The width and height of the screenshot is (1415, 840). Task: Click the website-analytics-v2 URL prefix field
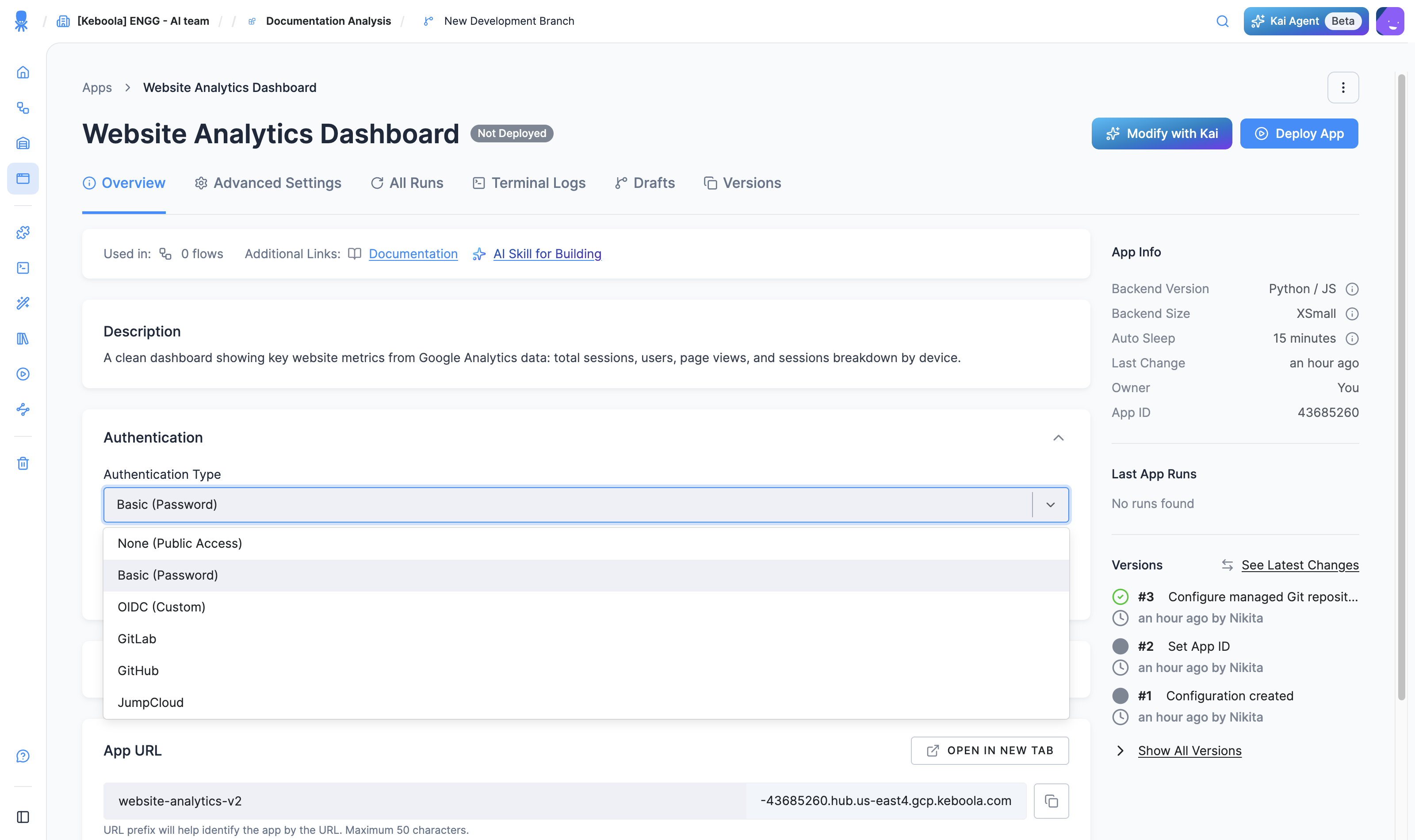pyautogui.click(x=424, y=801)
